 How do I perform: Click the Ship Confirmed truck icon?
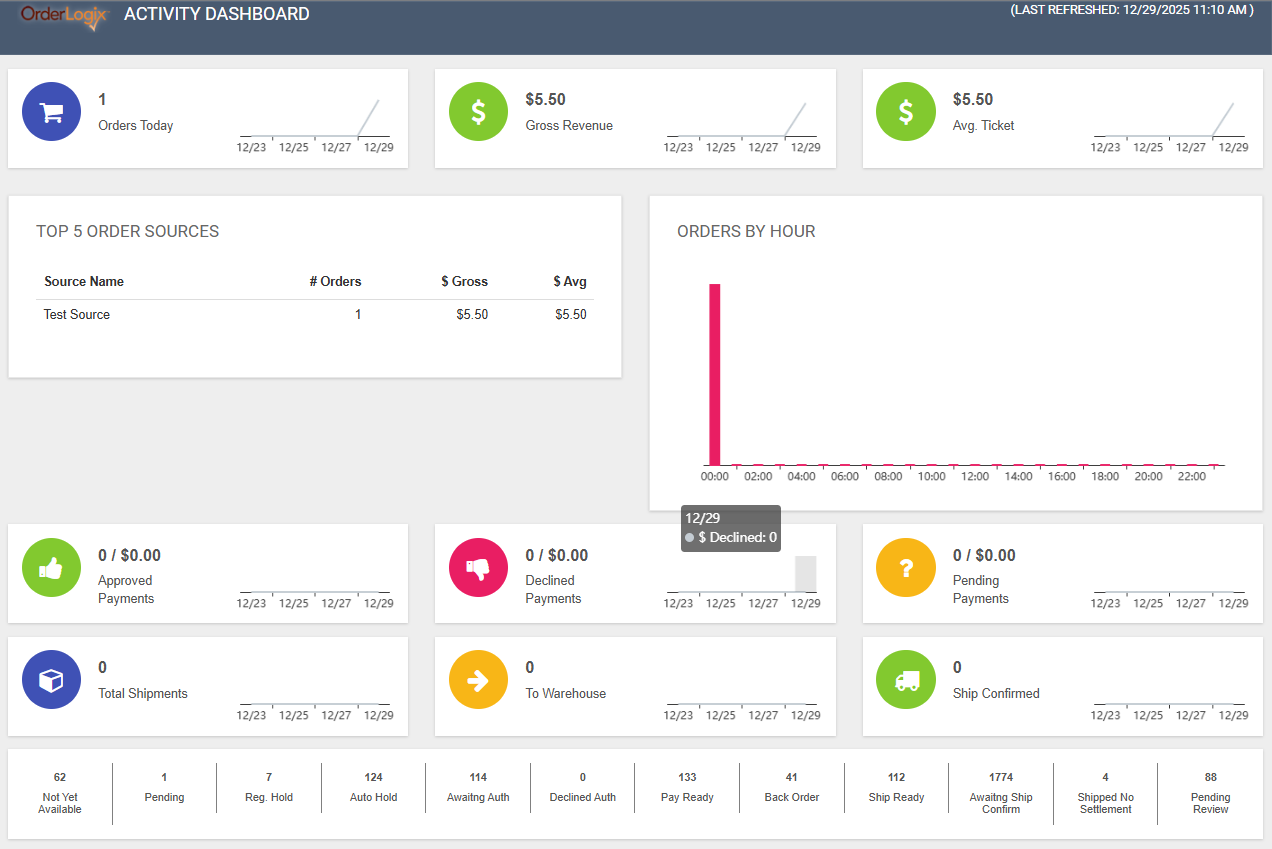905,680
